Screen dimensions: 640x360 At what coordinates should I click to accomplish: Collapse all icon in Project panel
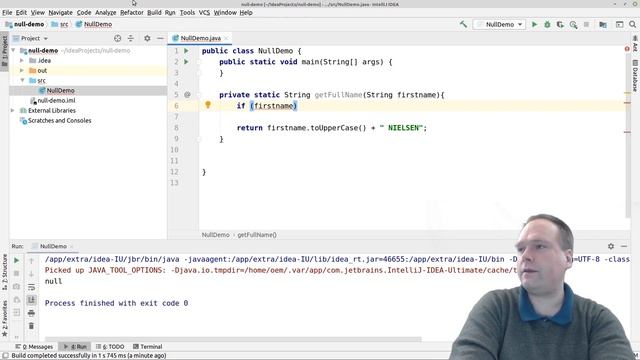tap(131, 38)
